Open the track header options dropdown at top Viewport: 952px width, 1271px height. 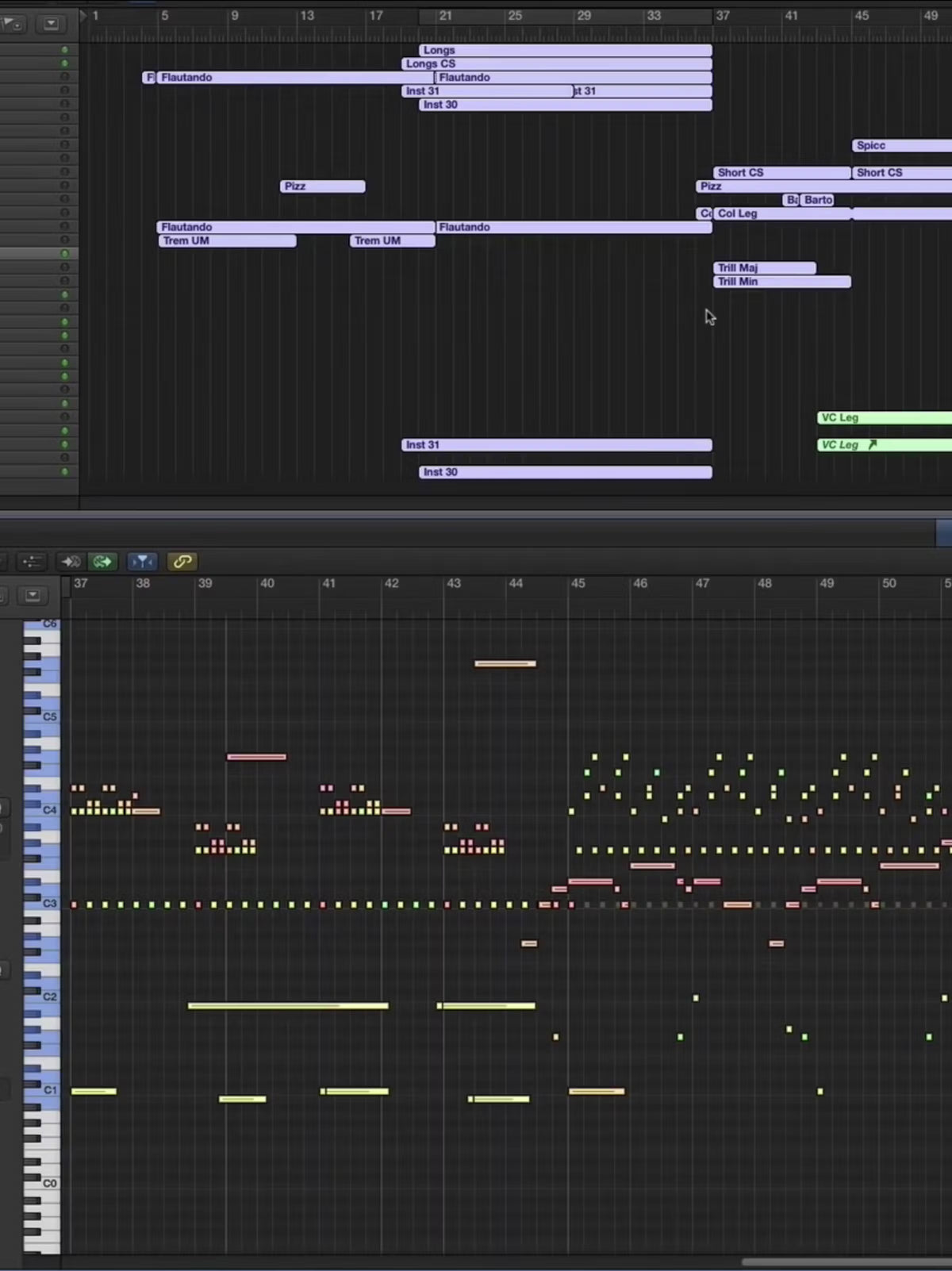(x=51, y=24)
